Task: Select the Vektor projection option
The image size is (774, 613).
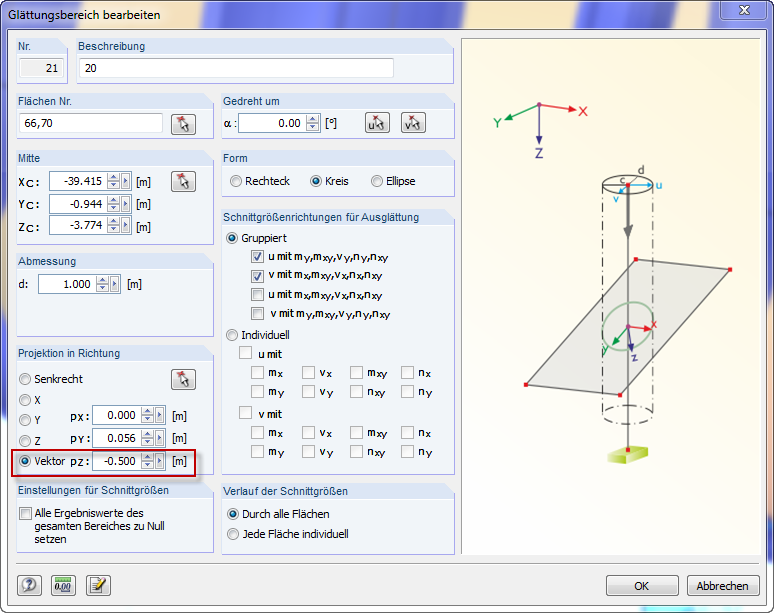Action: pos(25,461)
